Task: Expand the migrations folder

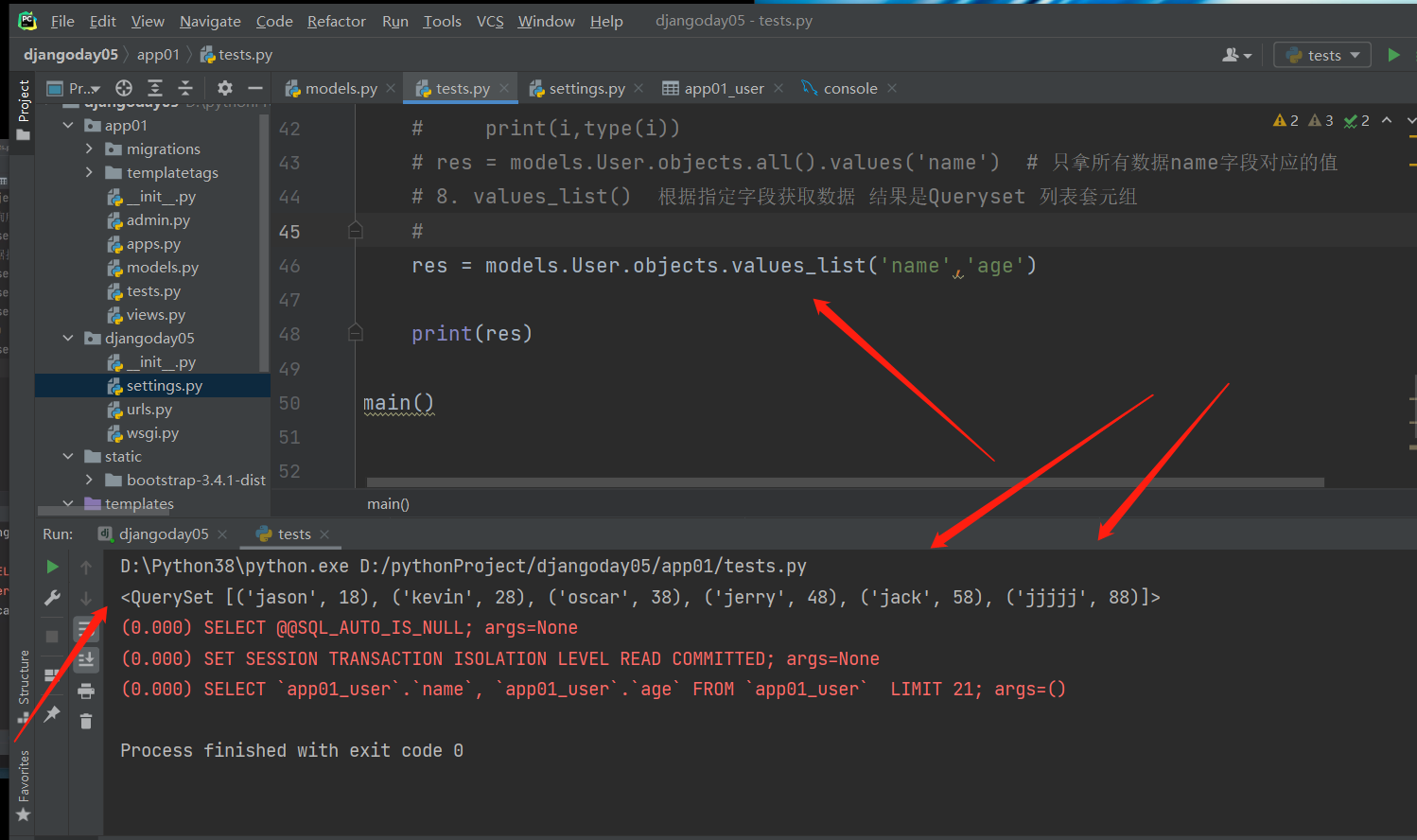Action: pos(89,149)
